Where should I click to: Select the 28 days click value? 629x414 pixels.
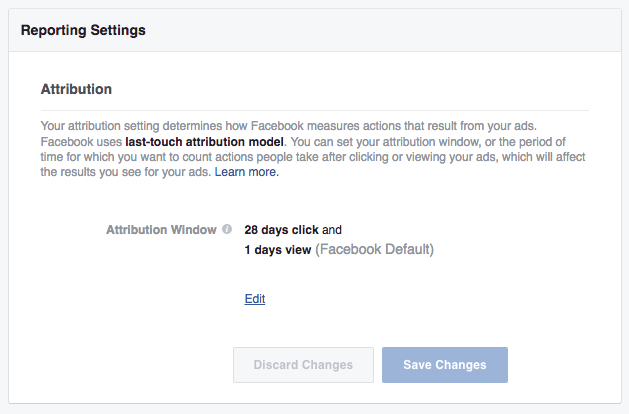click(281, 230)
